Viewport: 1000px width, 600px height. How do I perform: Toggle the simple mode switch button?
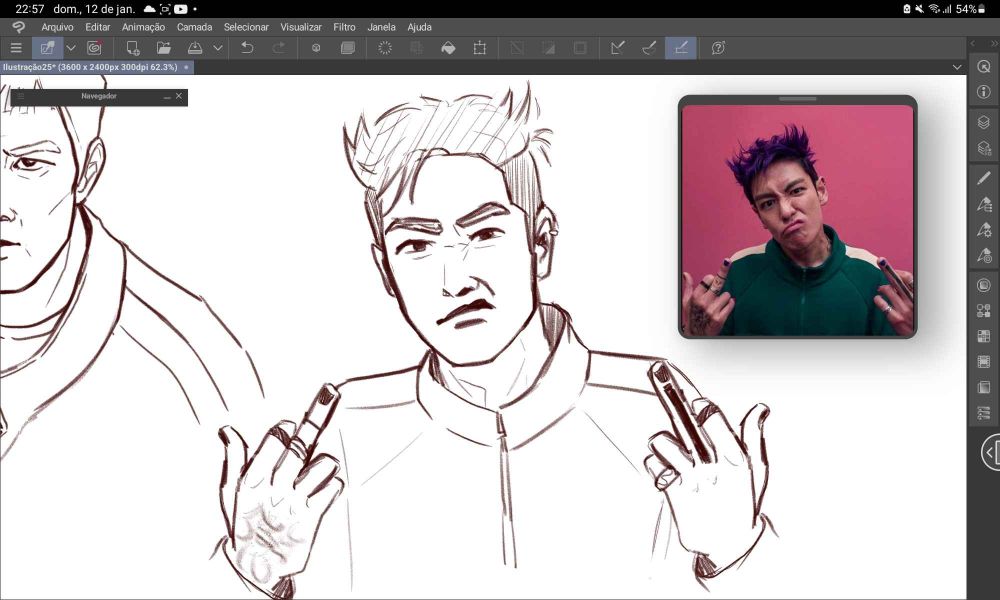point(46,47)
